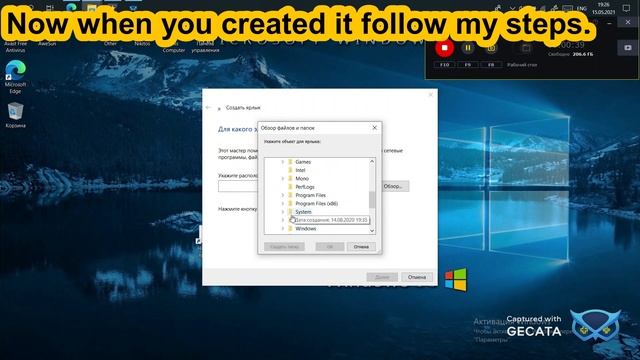
Task: Open the Windows notification center icon
Action: click(626, 8)
